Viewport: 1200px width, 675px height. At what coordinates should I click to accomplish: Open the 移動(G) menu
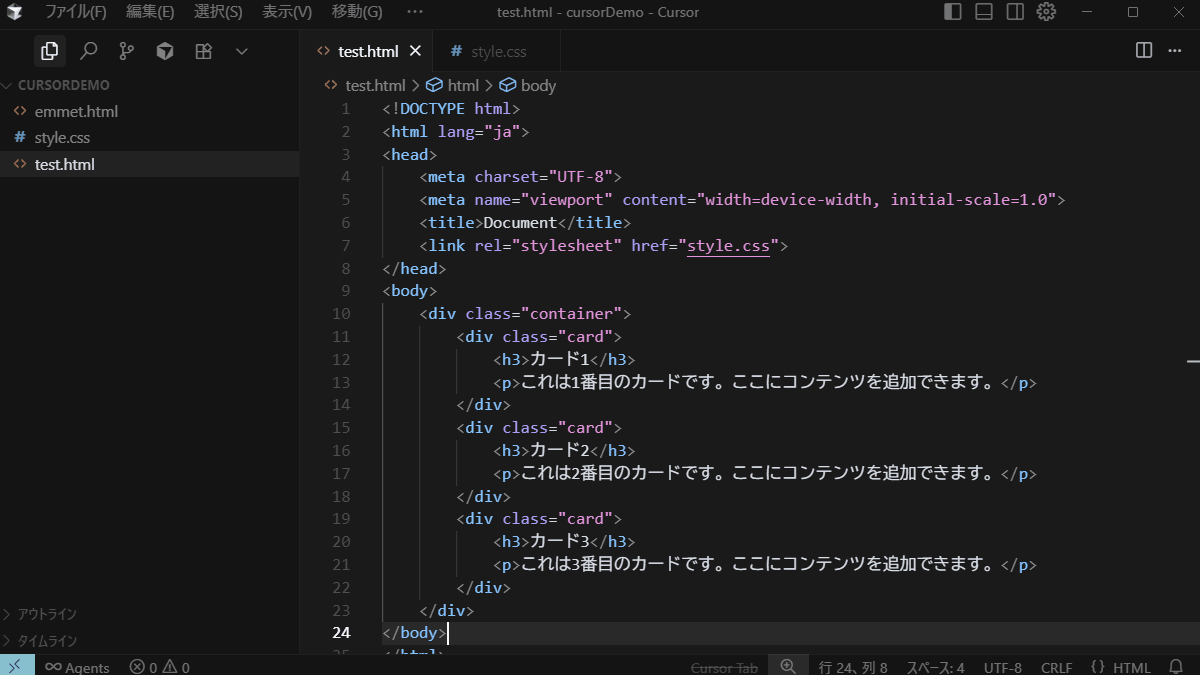pyautogui.click(x=357, y=12)
